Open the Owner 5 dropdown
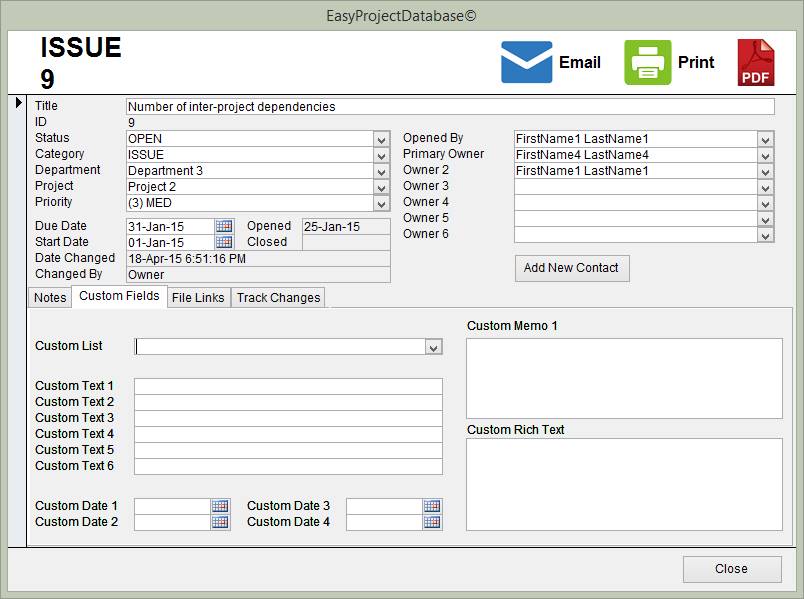The height and width of the screenshot is (599, 804). click(765, 219)
